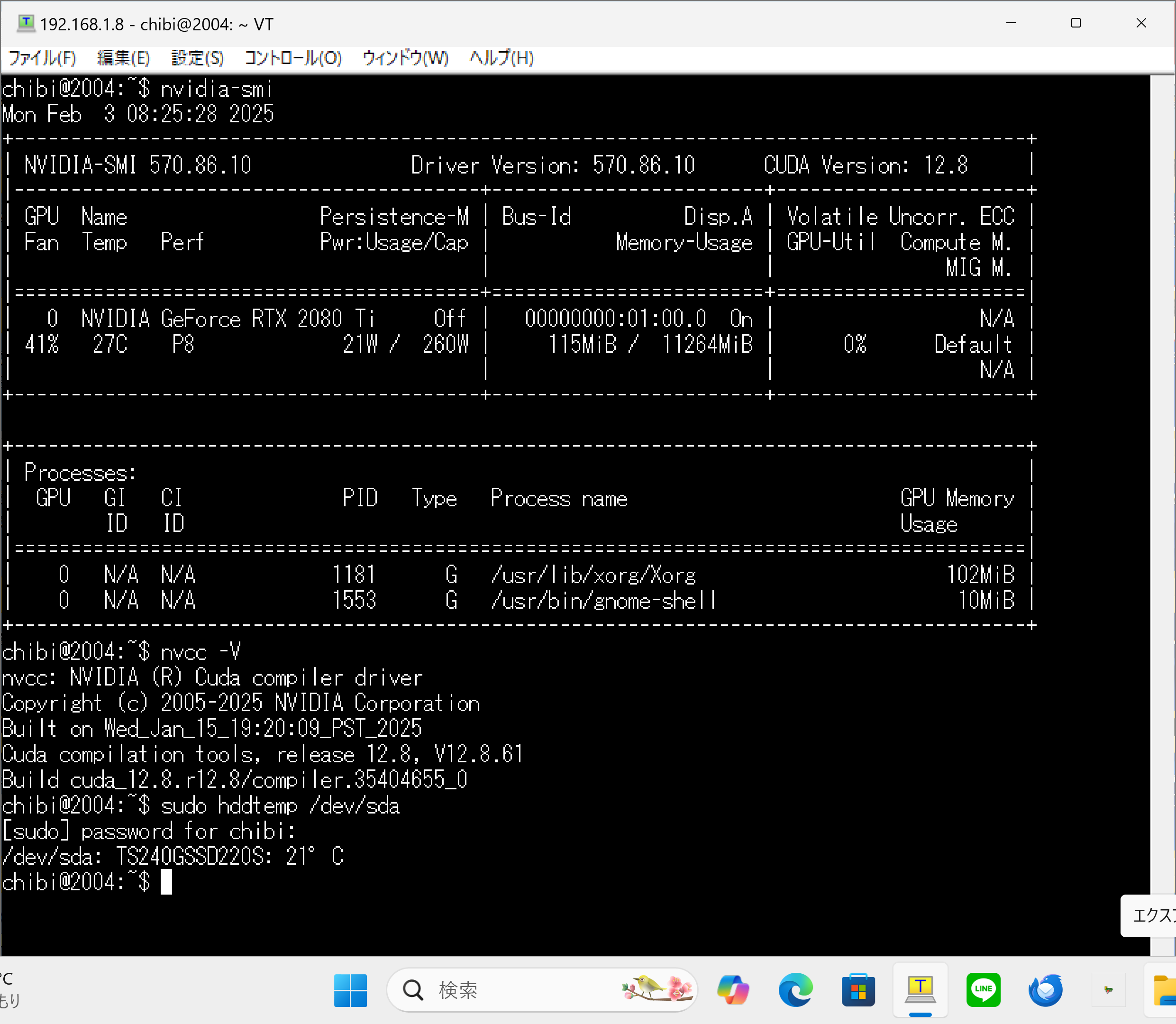This screenshot has width=1176, height=1024.
Task: Click the terminal cursor at the prompt
Action: coord(166,882)
